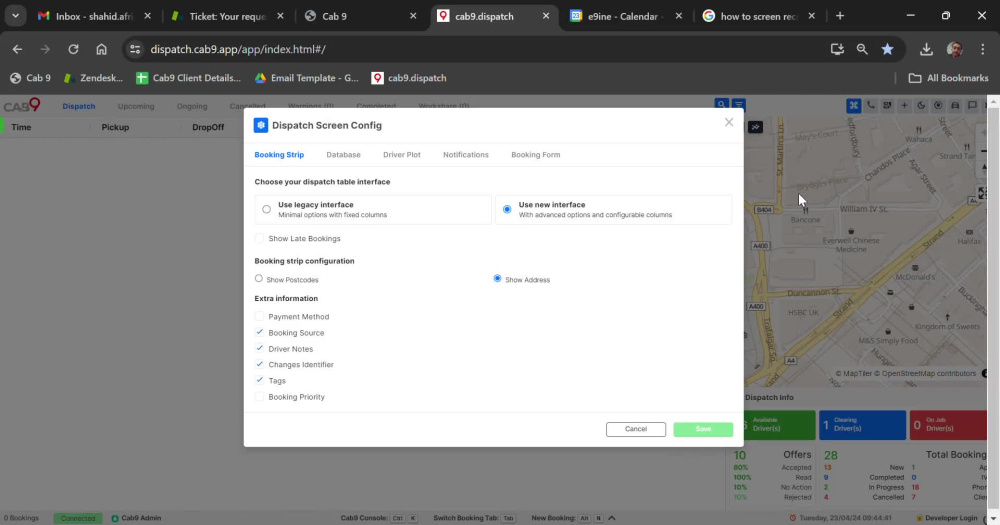This screenshot has height=525, width=1000.
Task: Tick the Show Late Bookings checkbox
Action: tap(259, 238)
